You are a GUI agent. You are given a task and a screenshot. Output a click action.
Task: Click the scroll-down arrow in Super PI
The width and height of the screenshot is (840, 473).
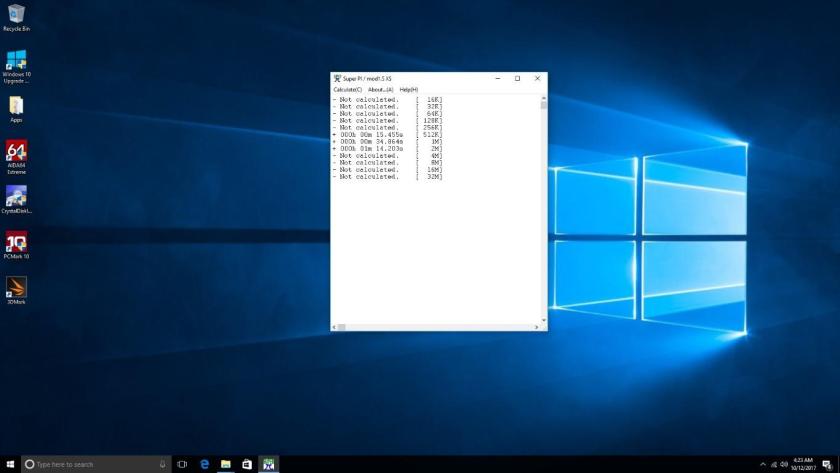tap(544, 320)
